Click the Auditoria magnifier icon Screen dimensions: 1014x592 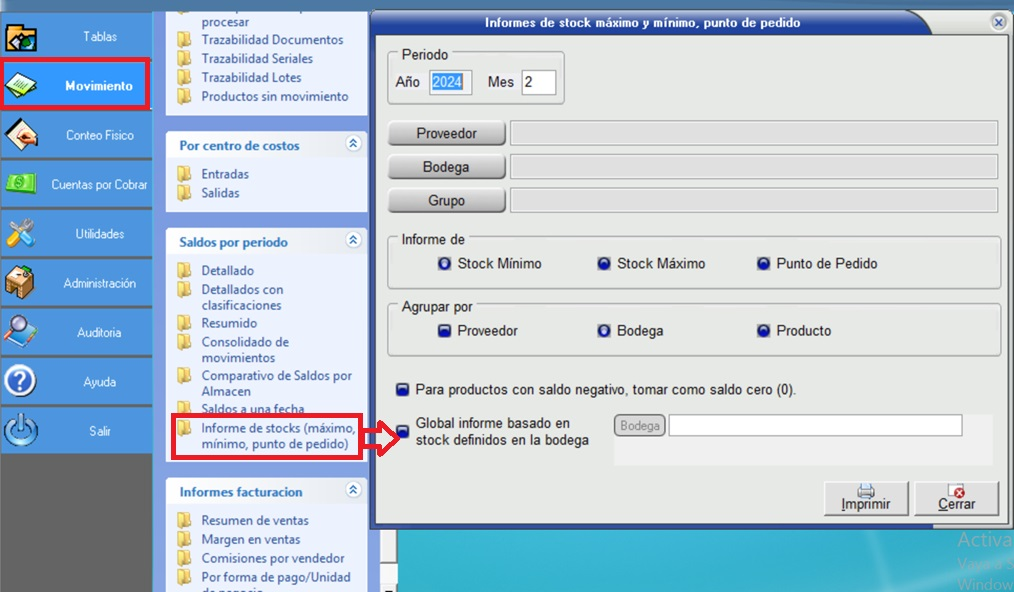coord(21,332)
